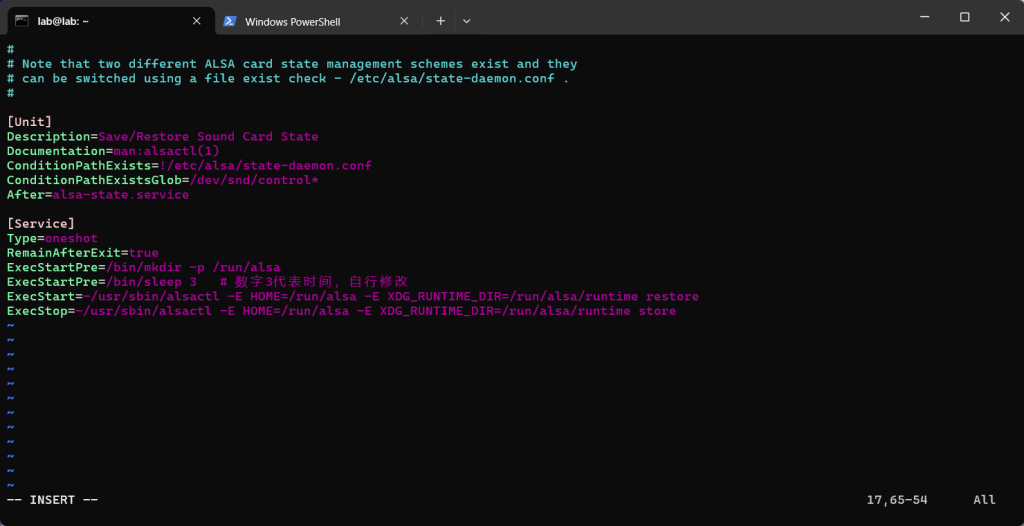Open a new tab with plus button
This screenshot has width=1024, height=526.
[x=440, y=20]
